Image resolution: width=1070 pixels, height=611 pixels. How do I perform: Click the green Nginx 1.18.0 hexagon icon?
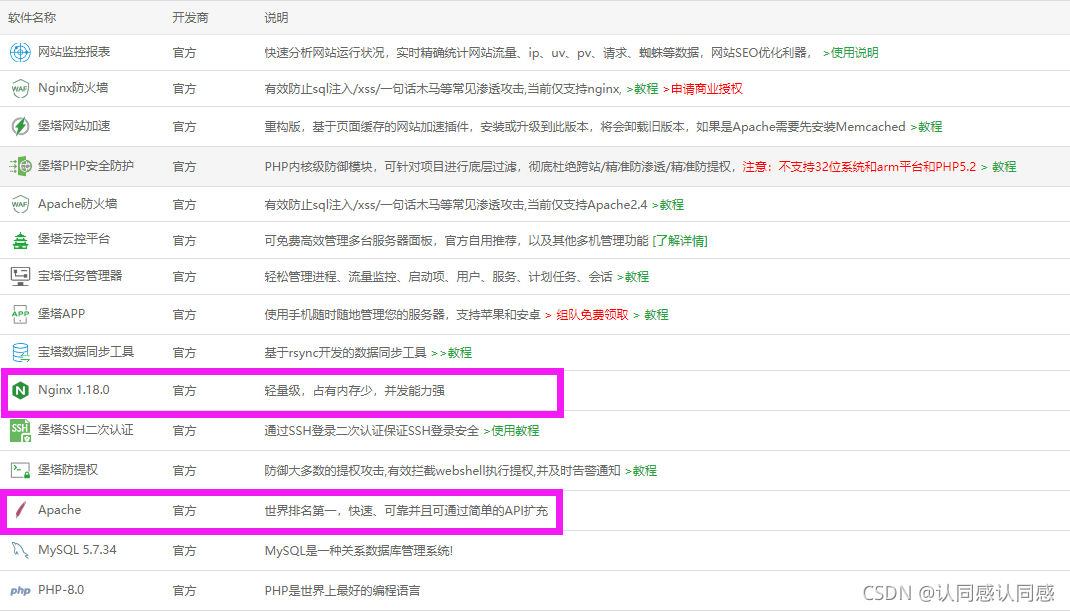pos(20,390)
